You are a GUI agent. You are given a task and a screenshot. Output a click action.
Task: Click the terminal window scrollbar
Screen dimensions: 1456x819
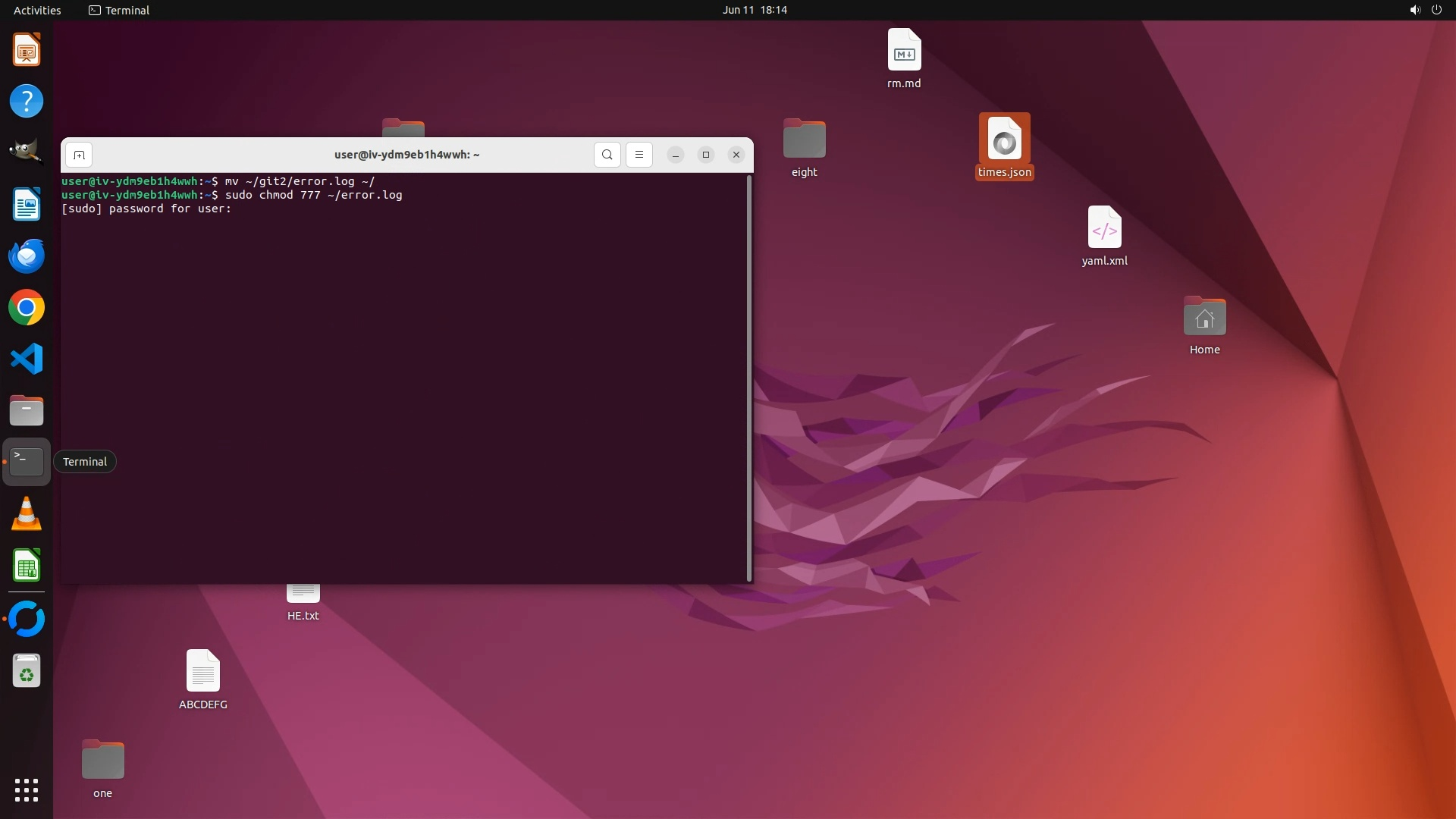749,378
